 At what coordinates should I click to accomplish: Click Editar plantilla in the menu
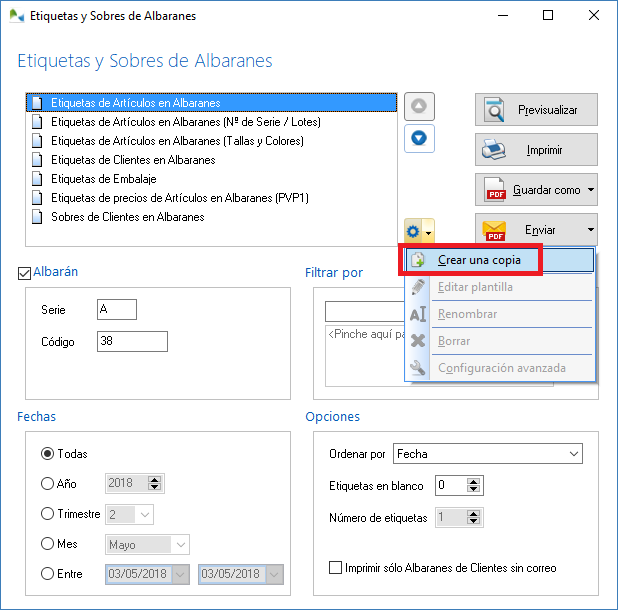pyautogui.click(x=475, y=287)
